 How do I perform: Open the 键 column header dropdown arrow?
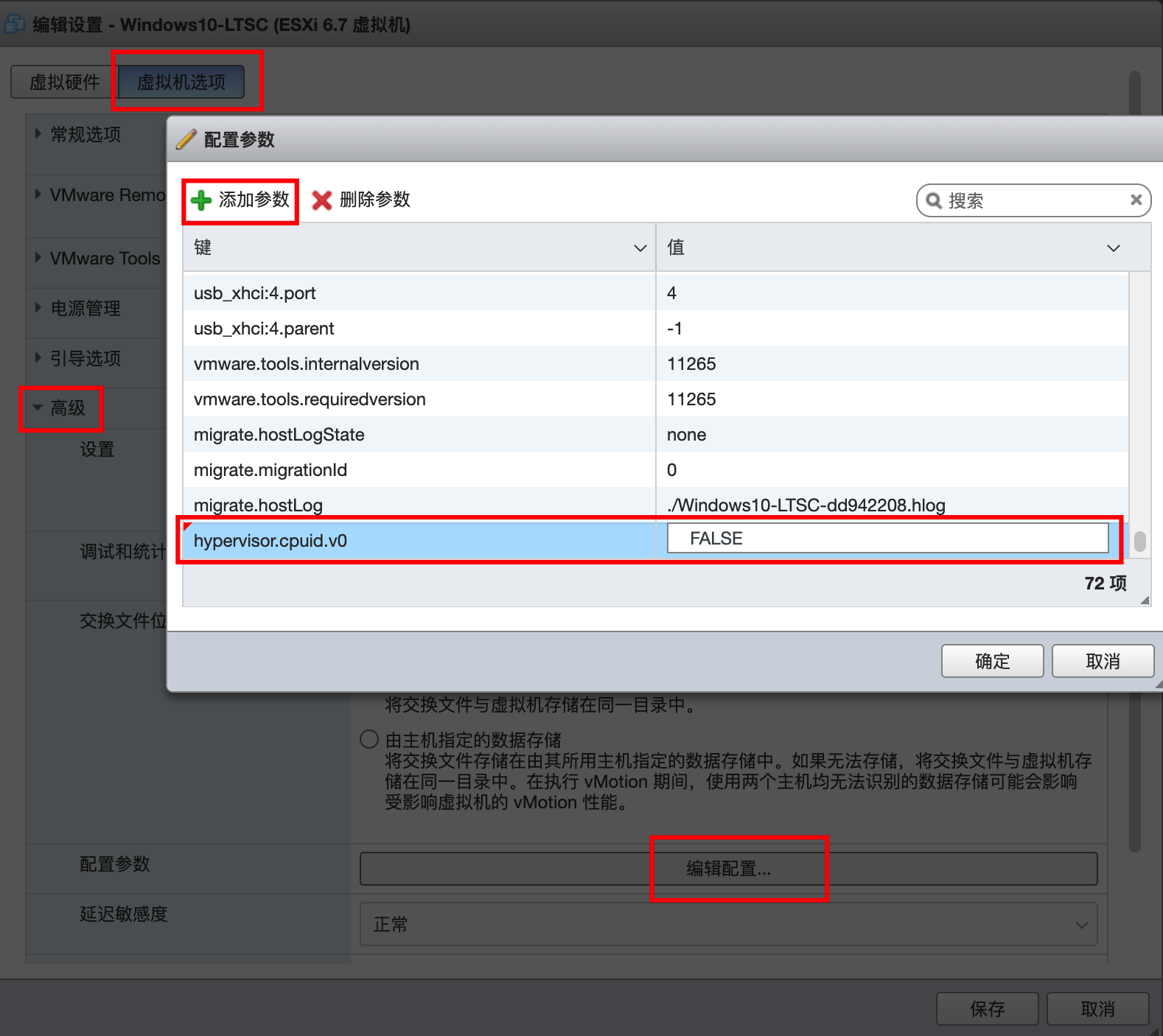[x=640, y=248]
